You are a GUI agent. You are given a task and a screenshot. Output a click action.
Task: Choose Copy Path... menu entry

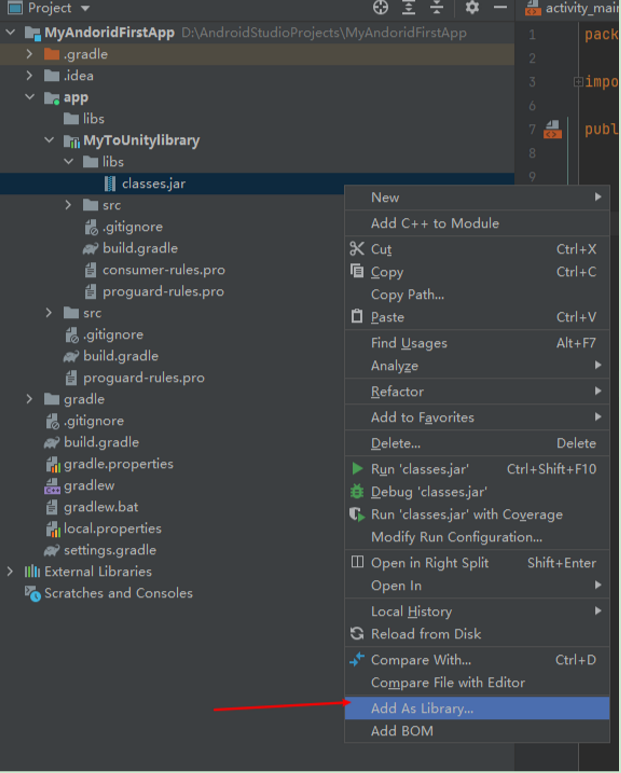[477, 295]
